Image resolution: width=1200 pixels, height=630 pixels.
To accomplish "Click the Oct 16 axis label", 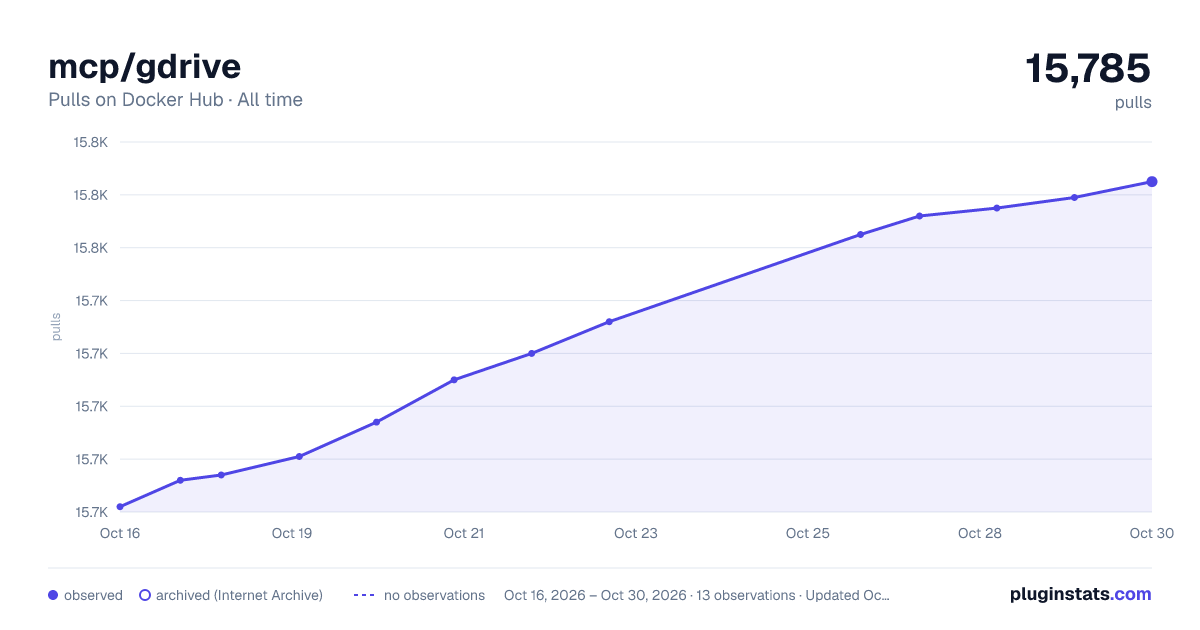I will click(120, 533).
